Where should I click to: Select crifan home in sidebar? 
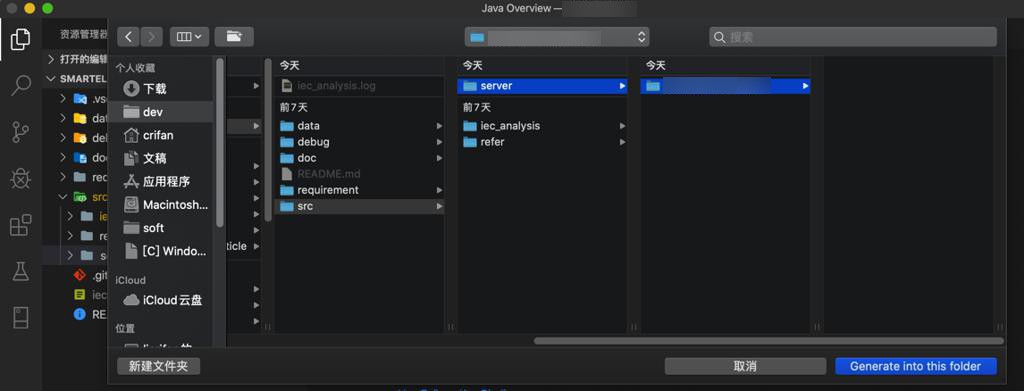161,135
